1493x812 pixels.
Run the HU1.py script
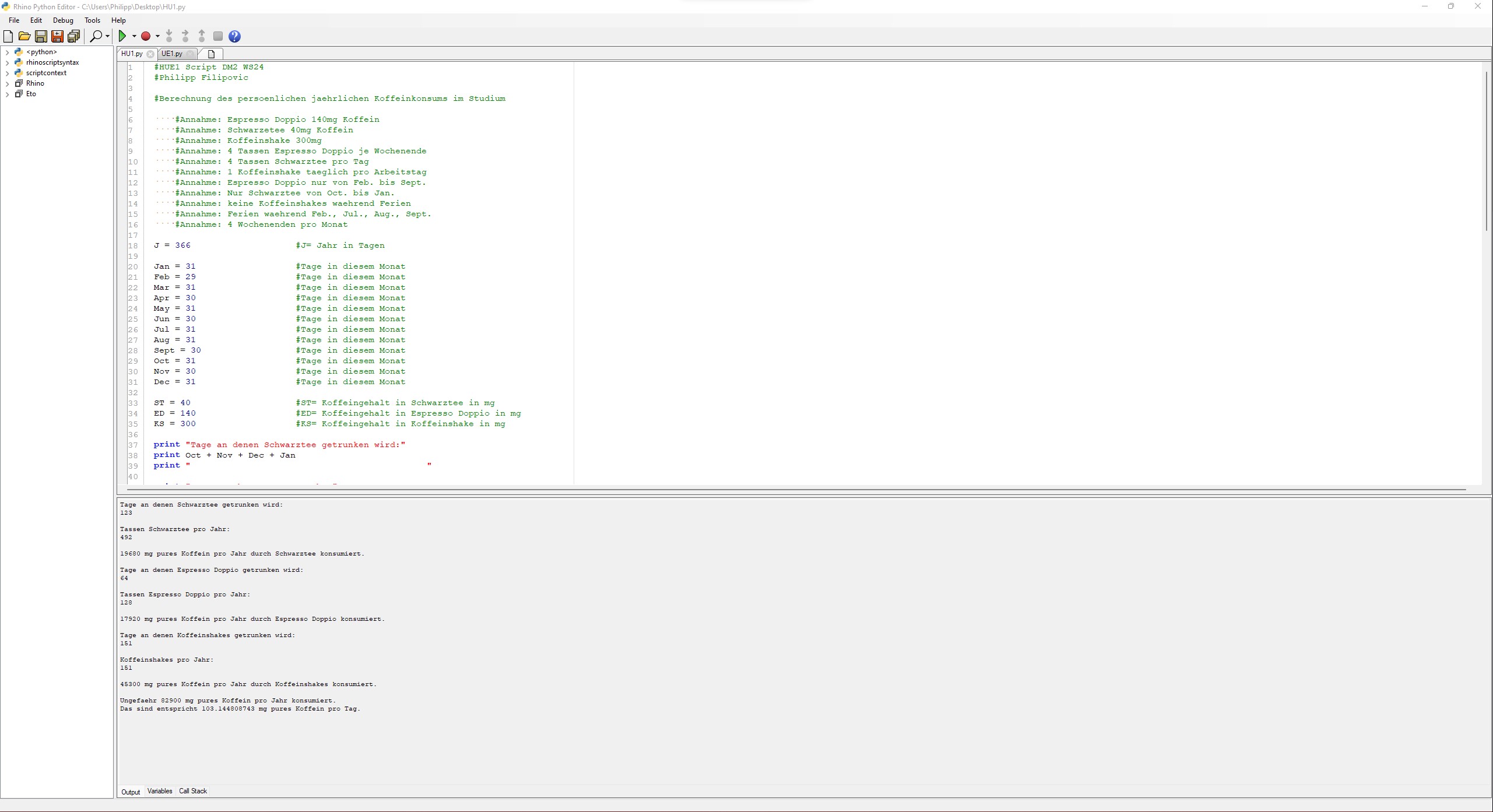click(124, 36)
